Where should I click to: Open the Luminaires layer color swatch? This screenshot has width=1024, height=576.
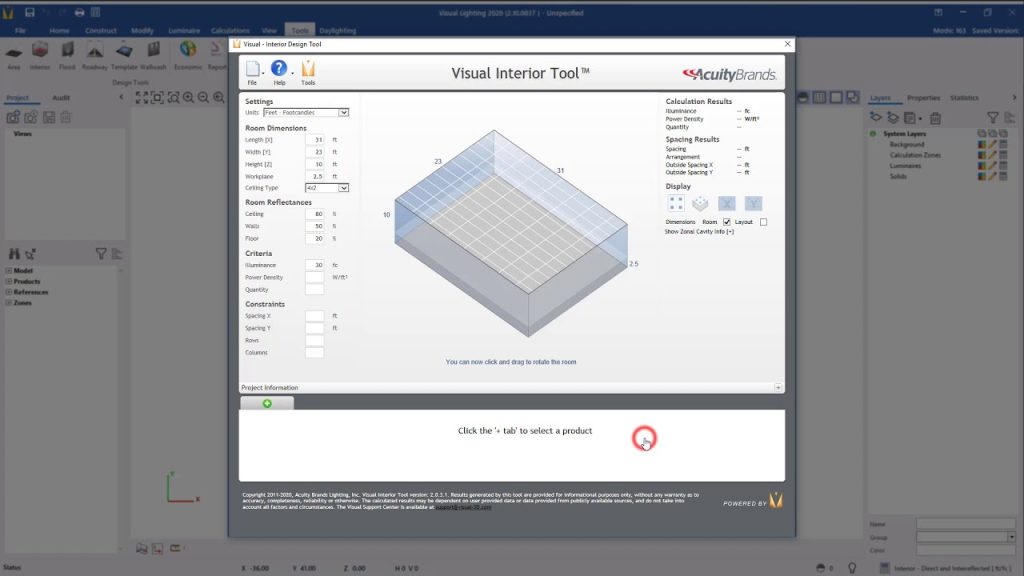(982, 166)
